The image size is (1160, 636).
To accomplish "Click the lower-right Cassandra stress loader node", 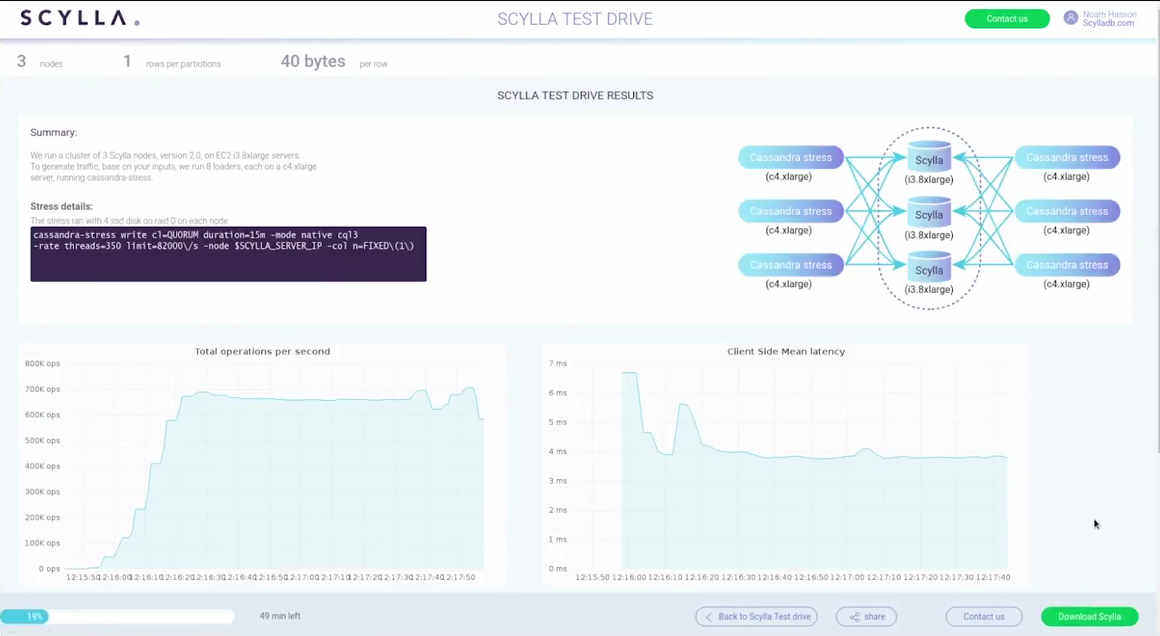I will (x=1067, y=265).
